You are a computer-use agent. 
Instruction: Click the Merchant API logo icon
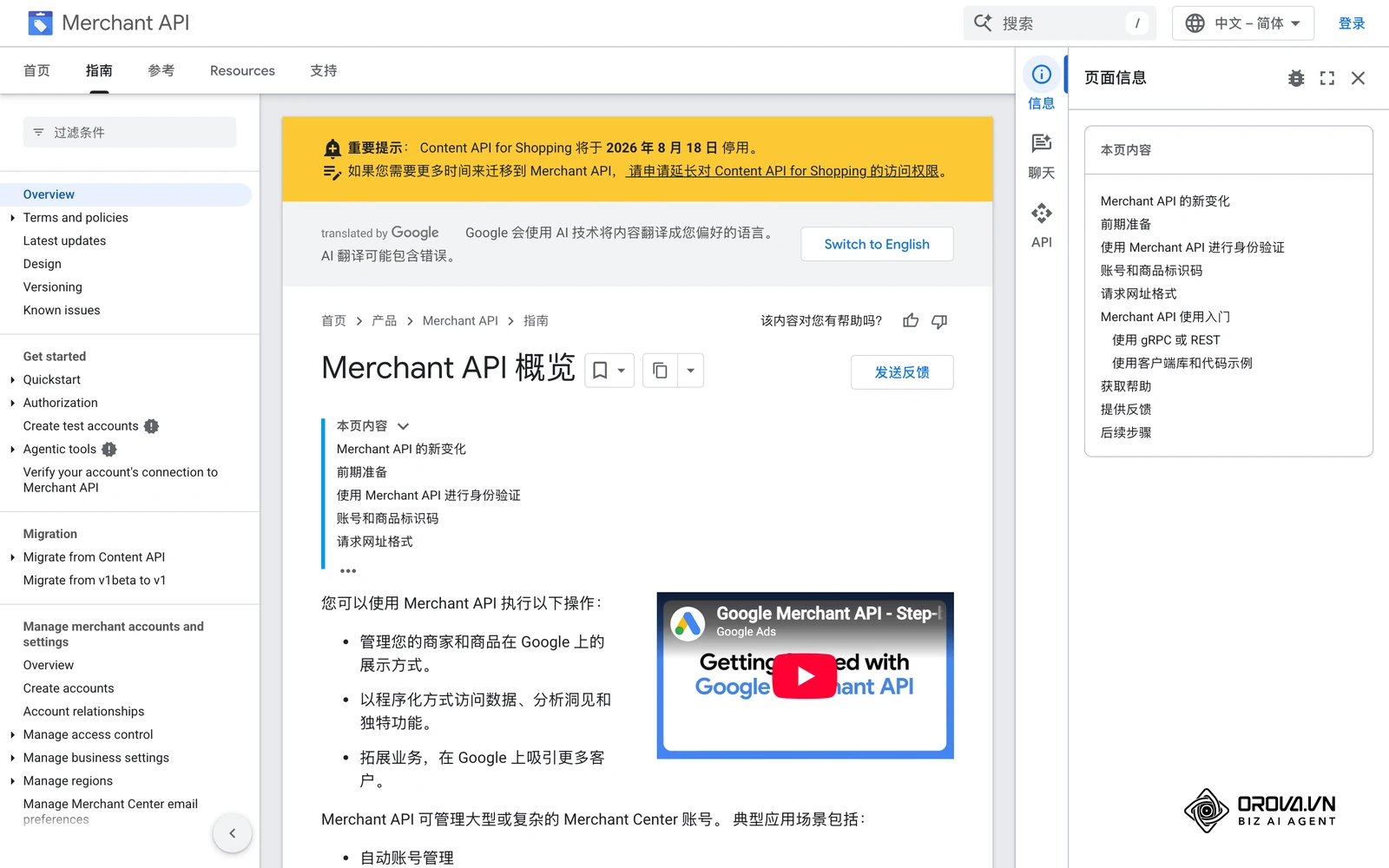pos(40,23)
